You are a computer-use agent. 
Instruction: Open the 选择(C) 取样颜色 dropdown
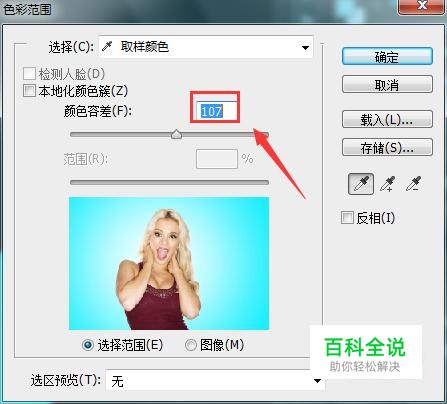click(x=206, y=47)
